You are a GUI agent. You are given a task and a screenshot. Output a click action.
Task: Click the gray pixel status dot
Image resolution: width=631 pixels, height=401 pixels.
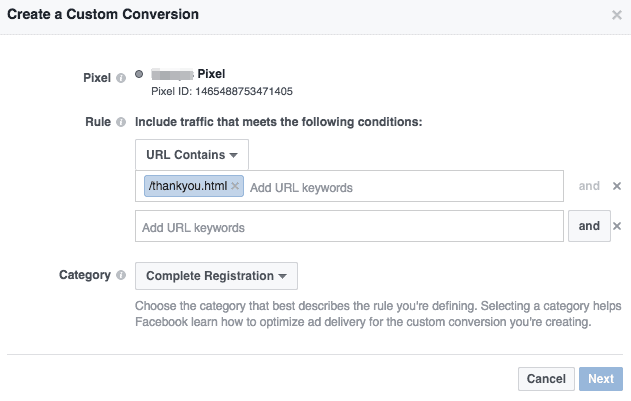coord(139,74)
